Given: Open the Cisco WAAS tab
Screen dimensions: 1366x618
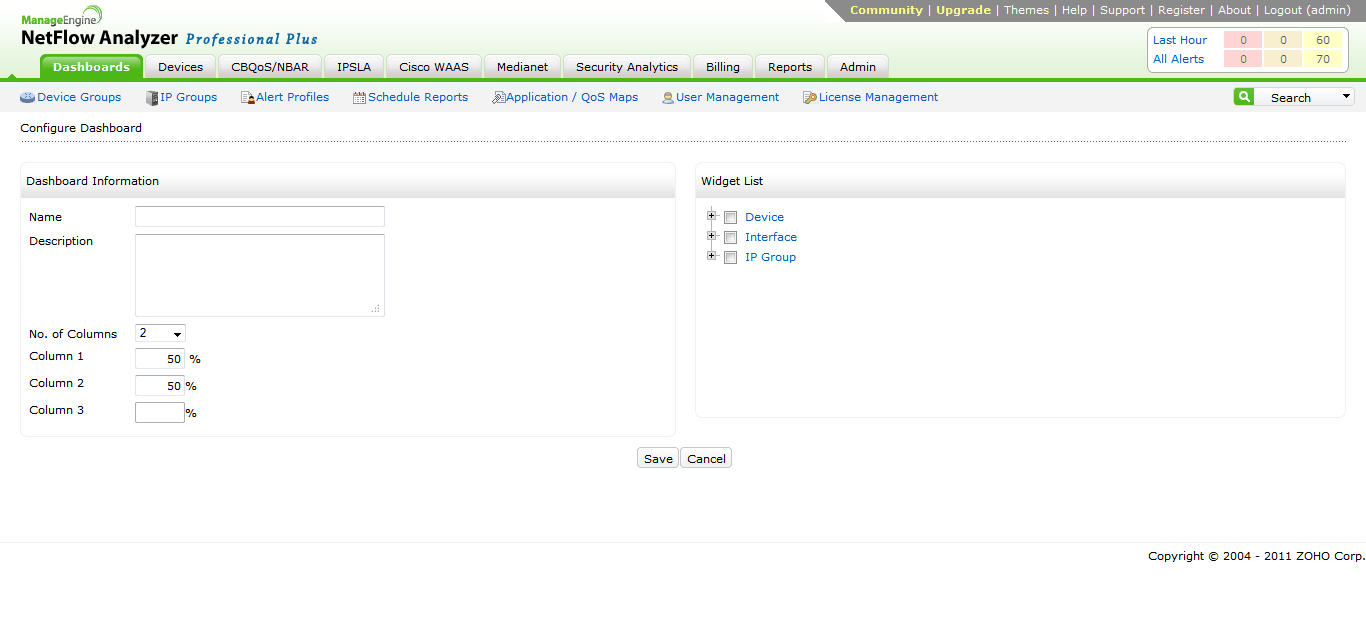Looking at the screenshot, I should pyautogui.click(x=434, y=67).
